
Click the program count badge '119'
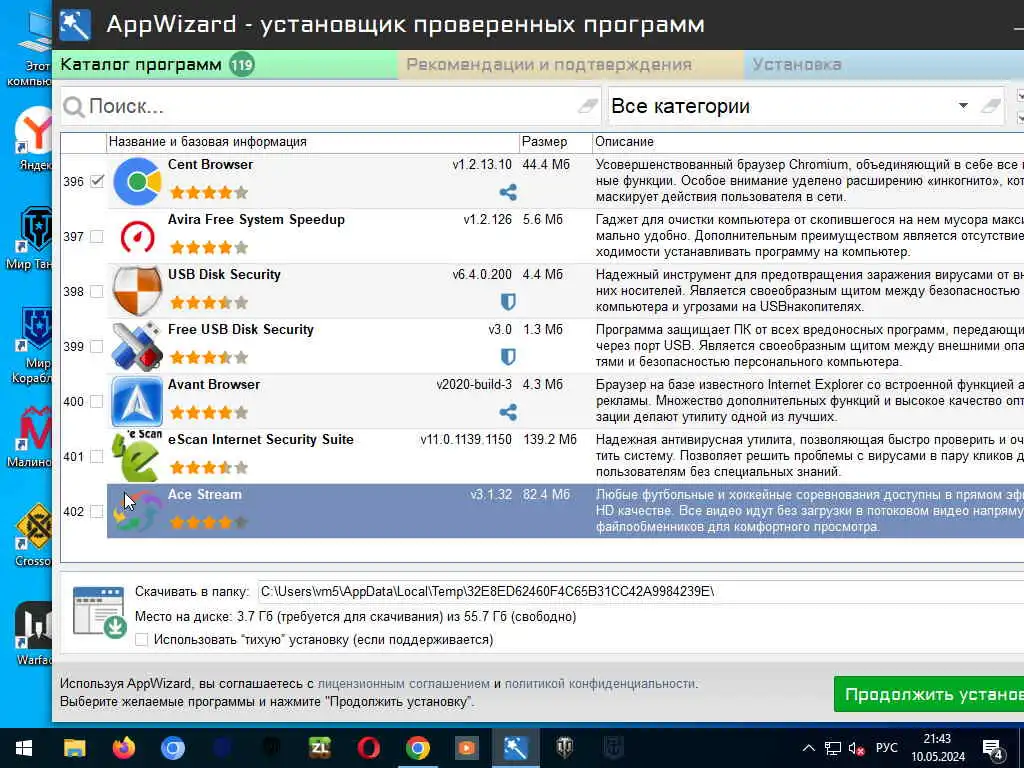[242, 65]
